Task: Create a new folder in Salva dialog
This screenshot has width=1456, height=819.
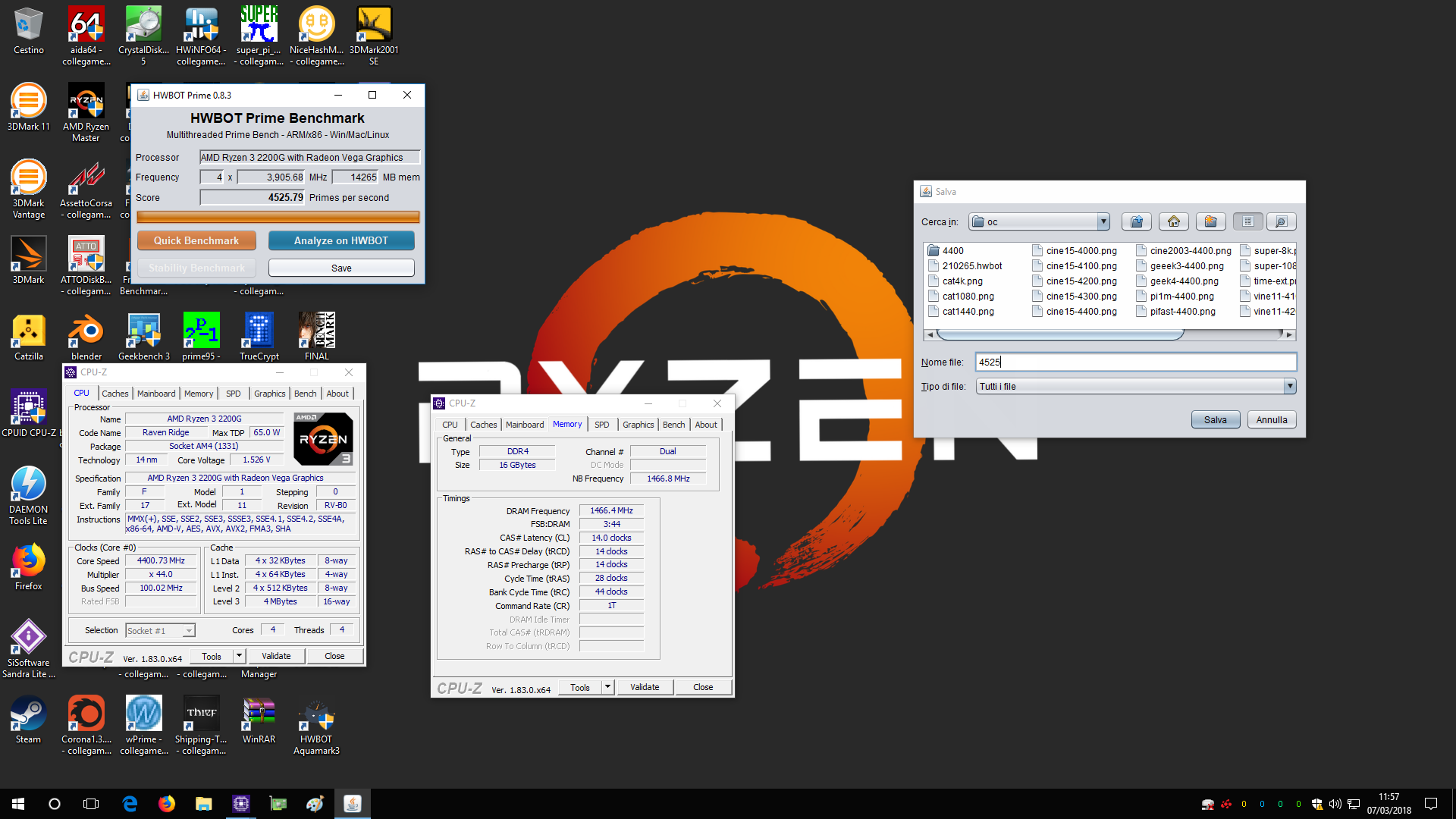Action: tap(1210, 221)
